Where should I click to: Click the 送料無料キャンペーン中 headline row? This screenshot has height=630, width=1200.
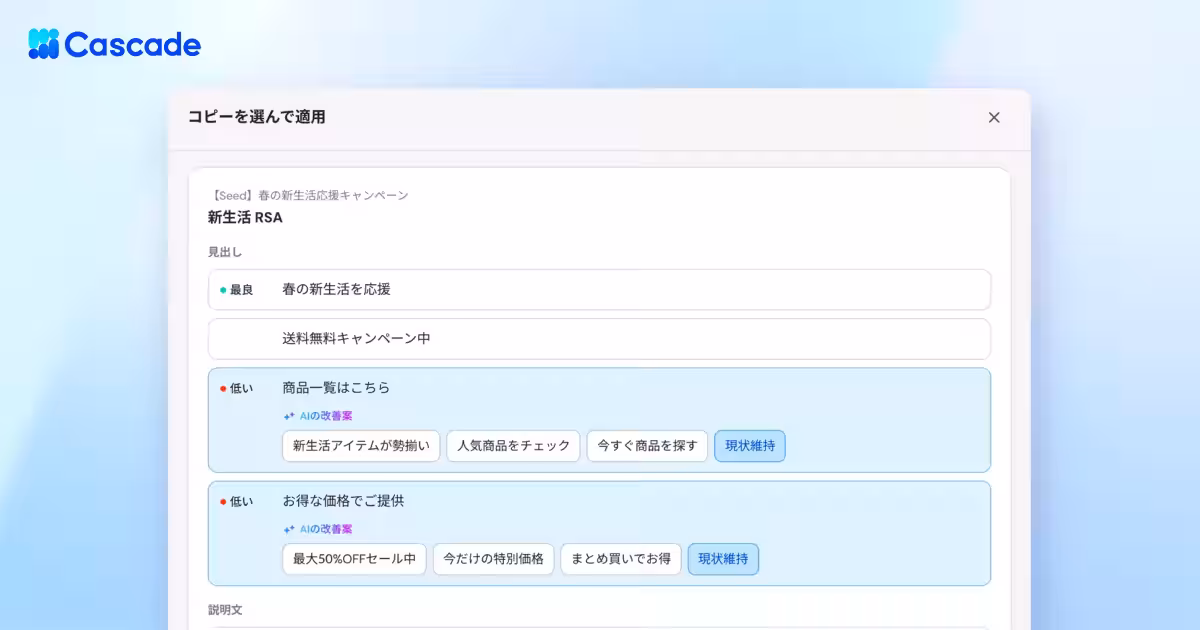[599, 339]
